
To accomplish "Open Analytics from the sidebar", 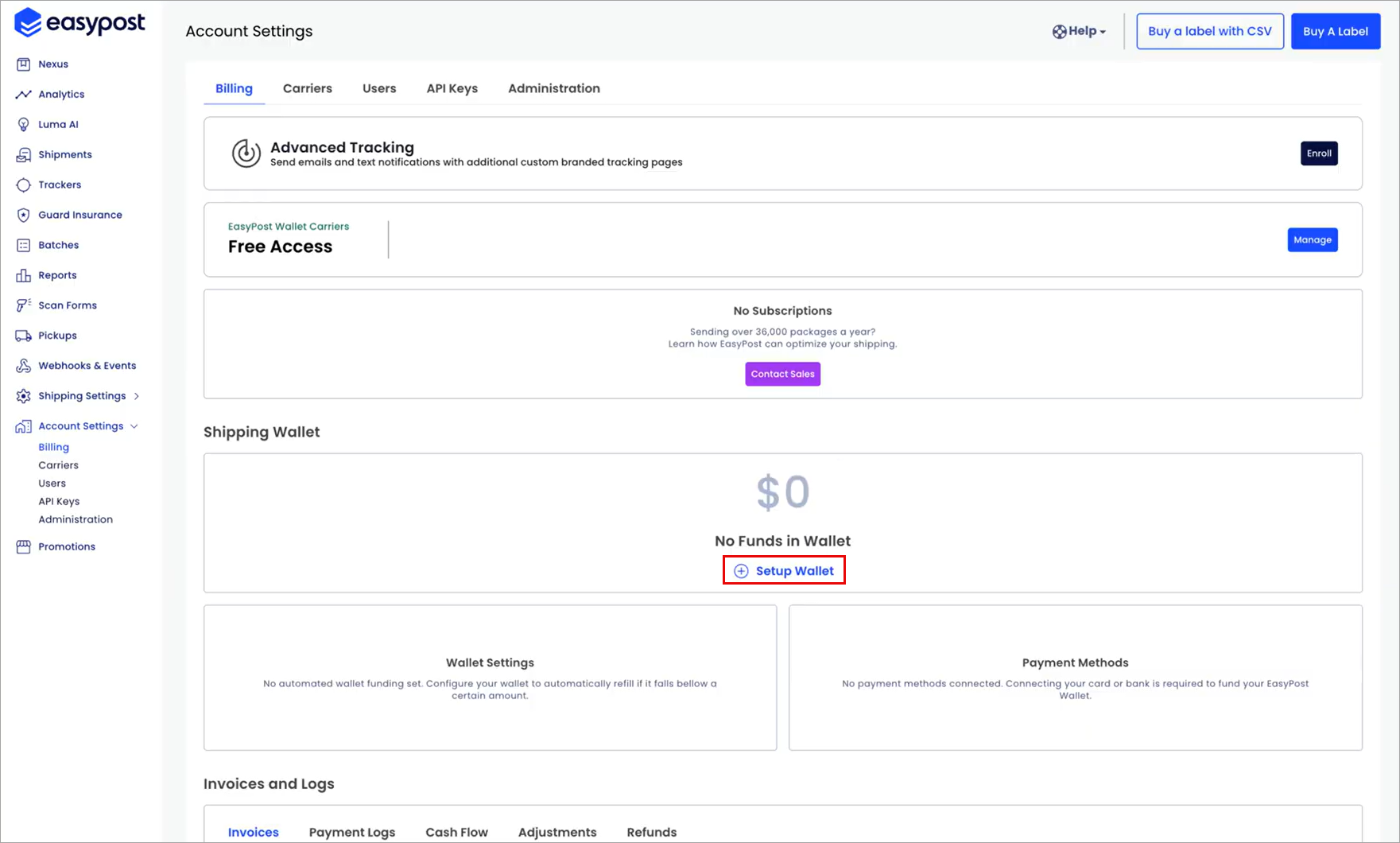I will (61, 95).
